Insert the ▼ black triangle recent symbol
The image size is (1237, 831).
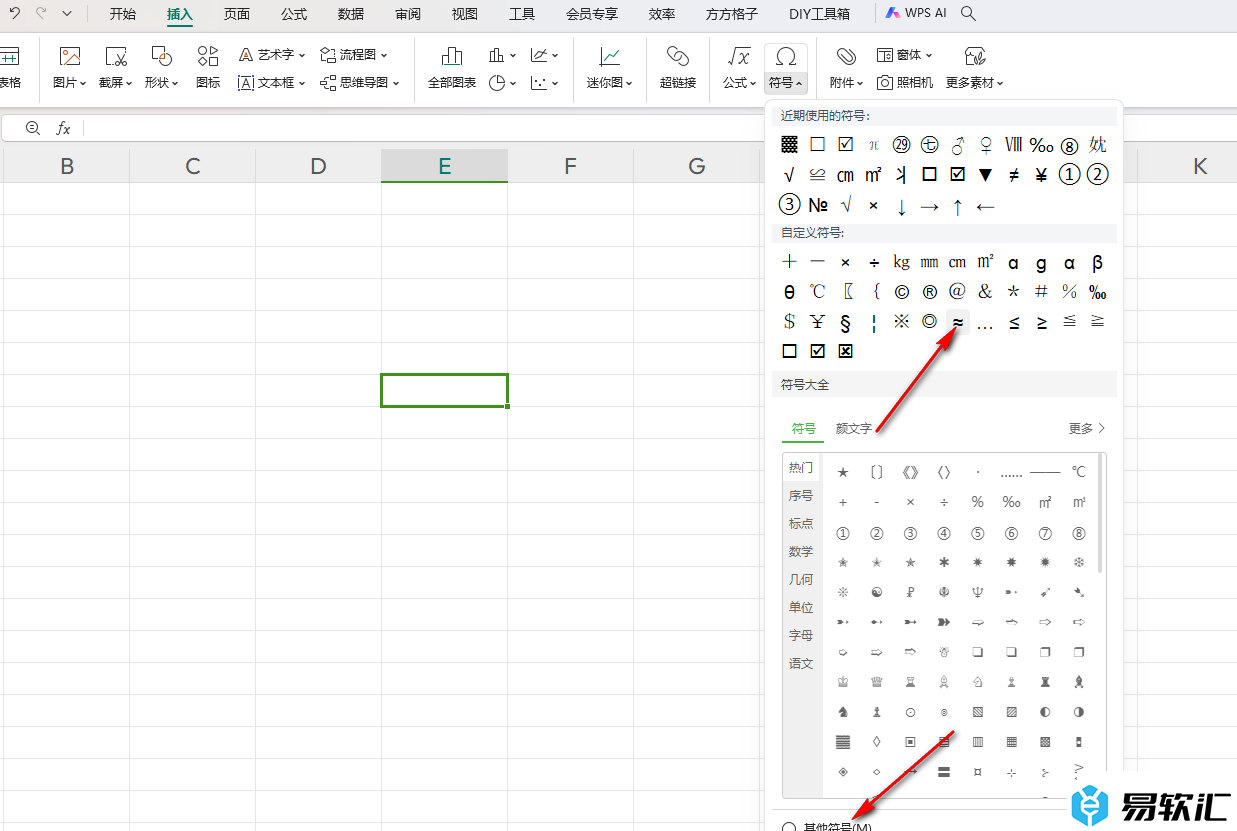coord(985,175)
